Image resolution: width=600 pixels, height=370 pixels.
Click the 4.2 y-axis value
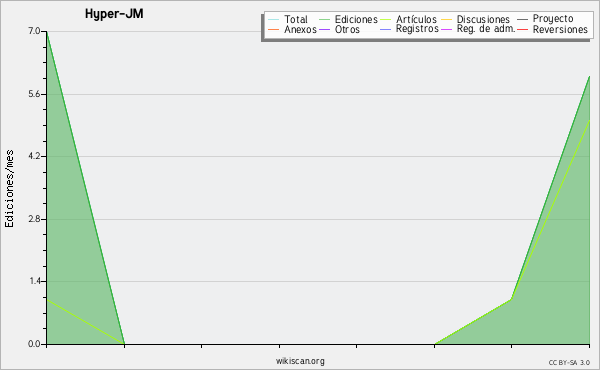(x=34, y=156)
